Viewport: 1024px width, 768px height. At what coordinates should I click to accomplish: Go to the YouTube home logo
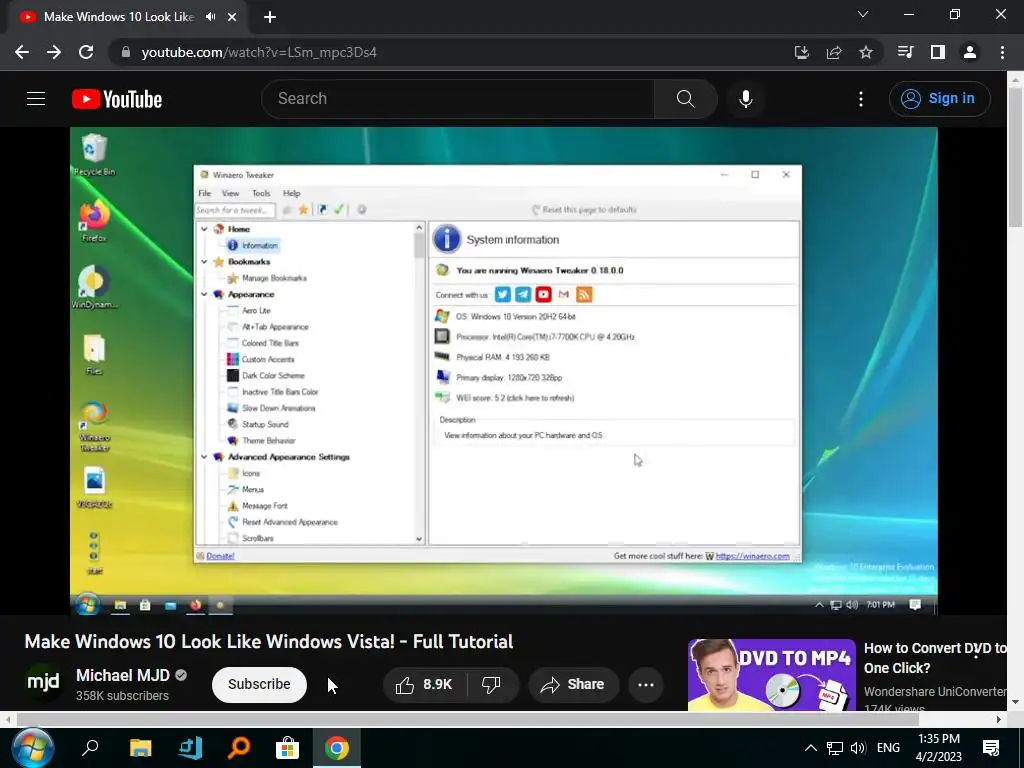point(117,99)
